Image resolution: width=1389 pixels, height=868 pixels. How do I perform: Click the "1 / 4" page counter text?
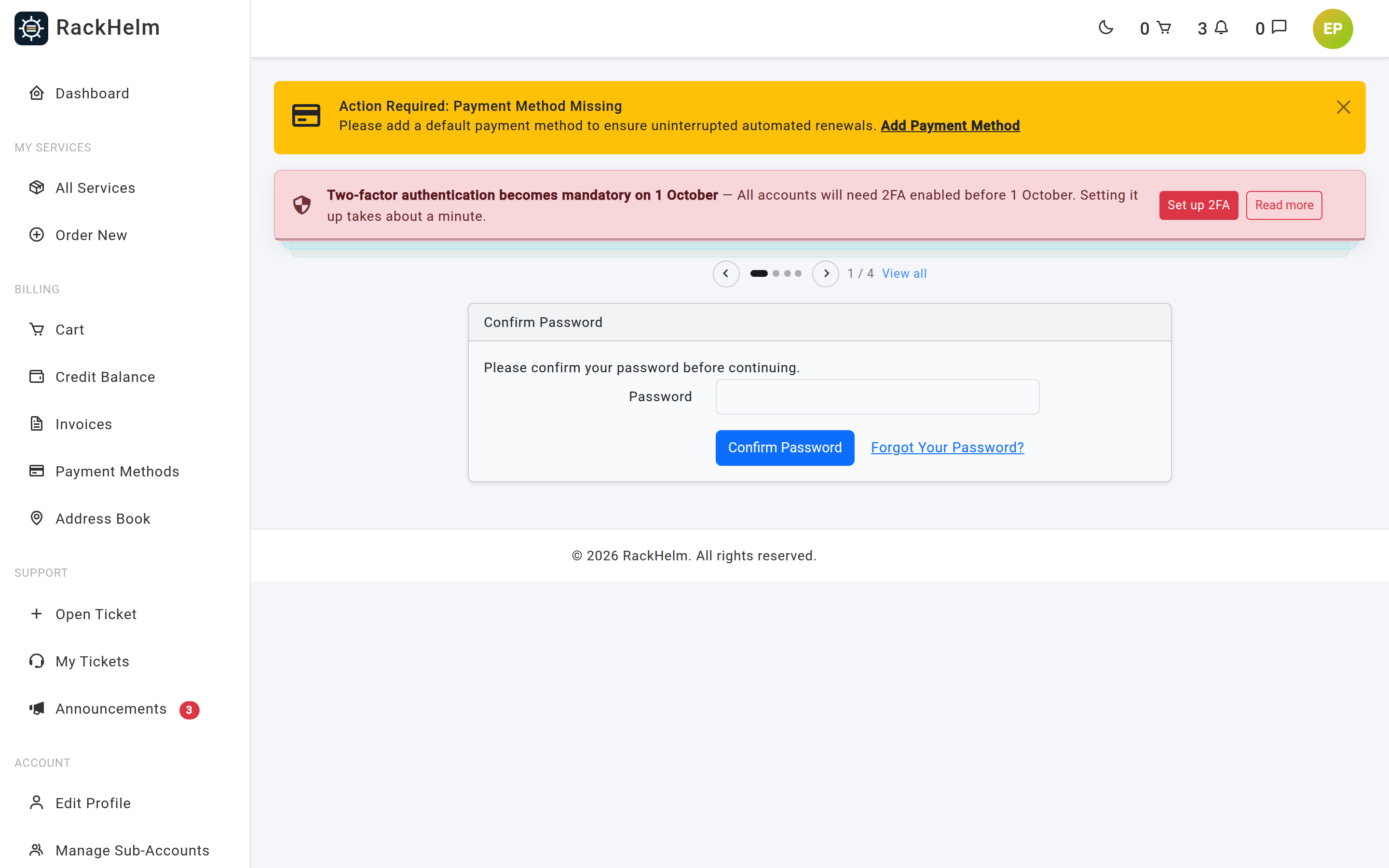pyautogui.click(x=860, y=273)
